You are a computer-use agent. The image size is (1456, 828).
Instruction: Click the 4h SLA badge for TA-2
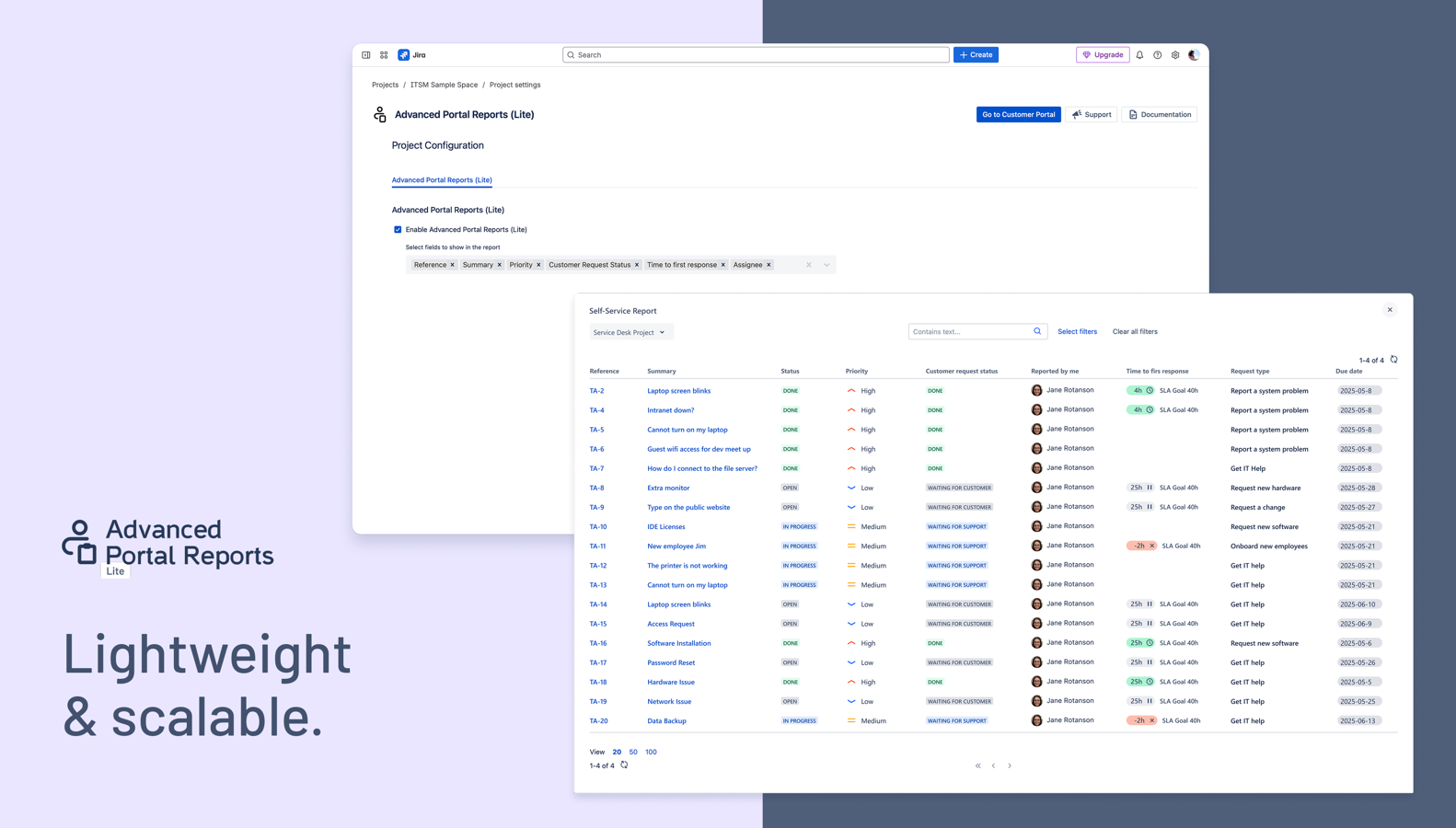(1140, 390)
